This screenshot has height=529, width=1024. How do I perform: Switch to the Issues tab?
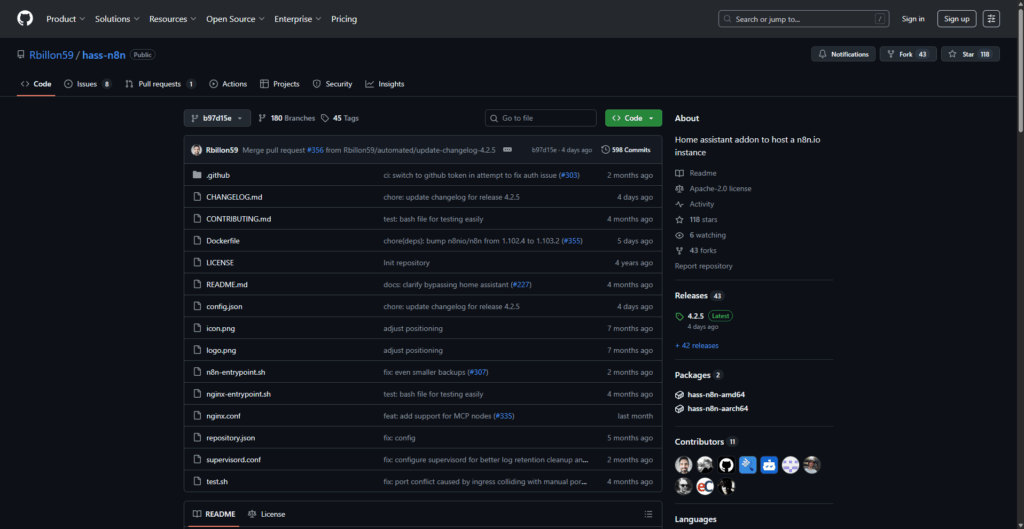coord(88,84)
